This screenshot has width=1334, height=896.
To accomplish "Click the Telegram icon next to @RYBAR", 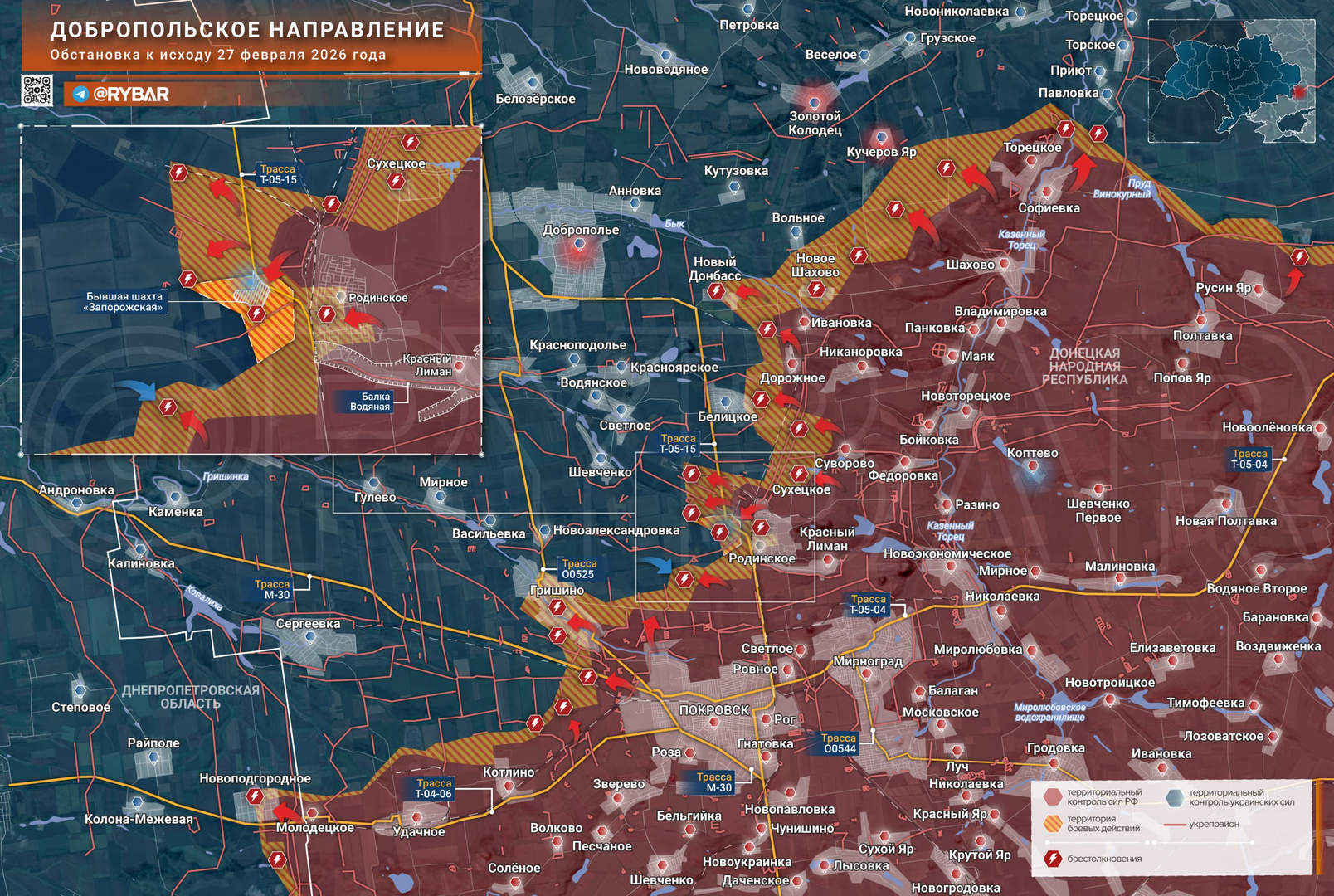I will pyautogui.click(x=80, y=95).
